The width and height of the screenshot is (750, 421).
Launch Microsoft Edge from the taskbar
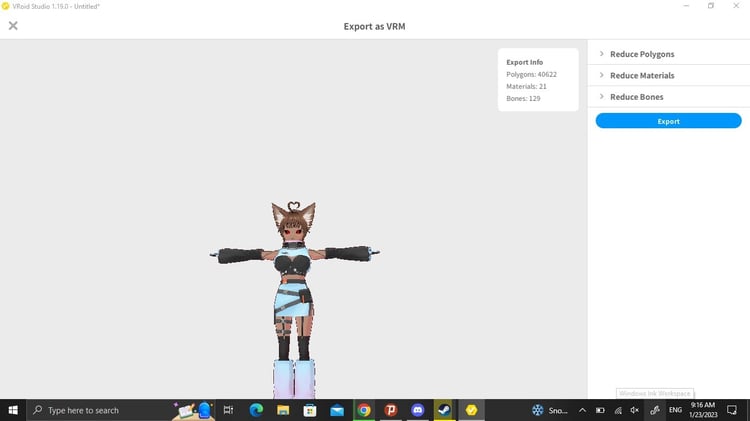(256, 410)
